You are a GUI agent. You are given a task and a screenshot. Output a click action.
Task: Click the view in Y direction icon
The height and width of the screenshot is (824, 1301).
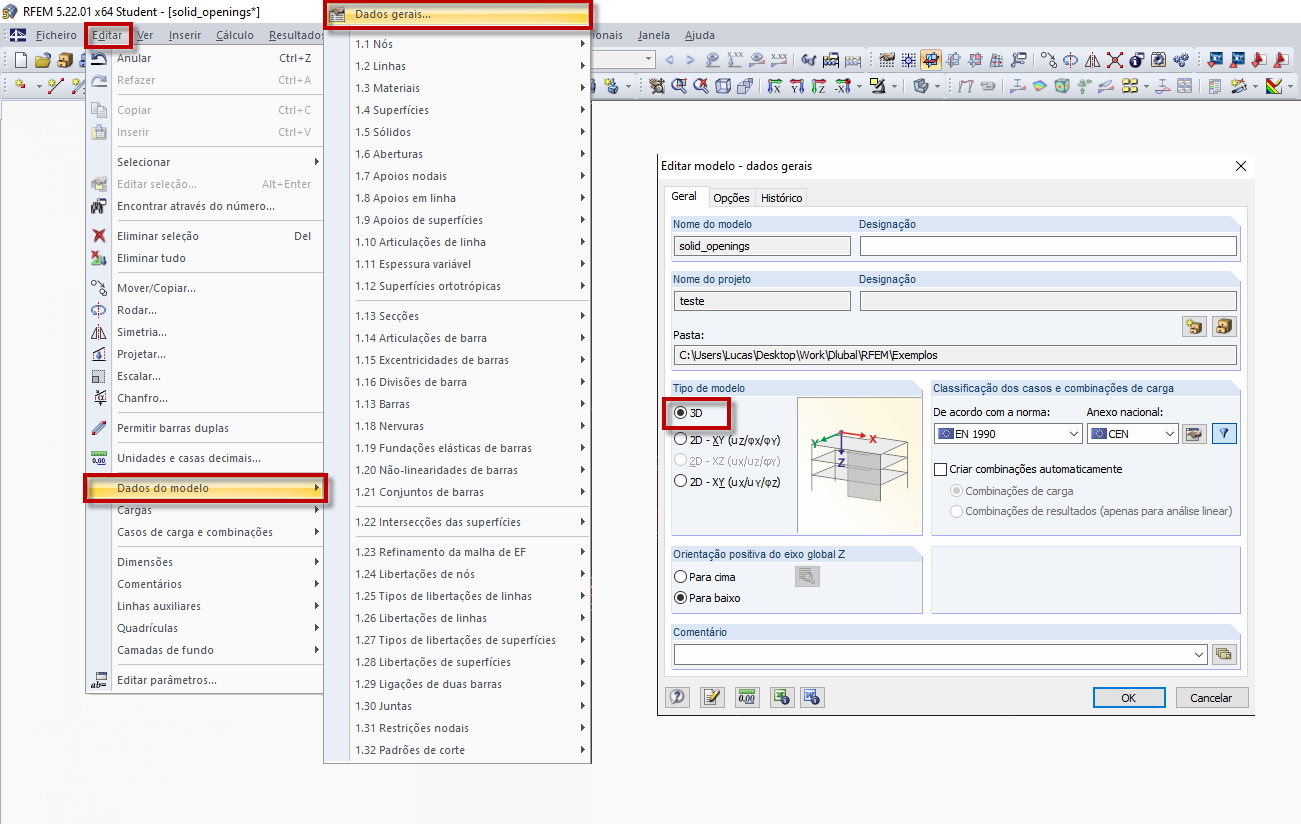(x=797, y=86)
